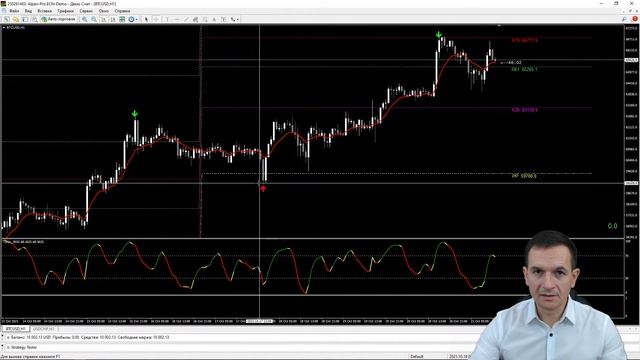
Task: Switch to the USDCHF,H1 chart tab
Action: pyautogui.click(x=44, y=329)
